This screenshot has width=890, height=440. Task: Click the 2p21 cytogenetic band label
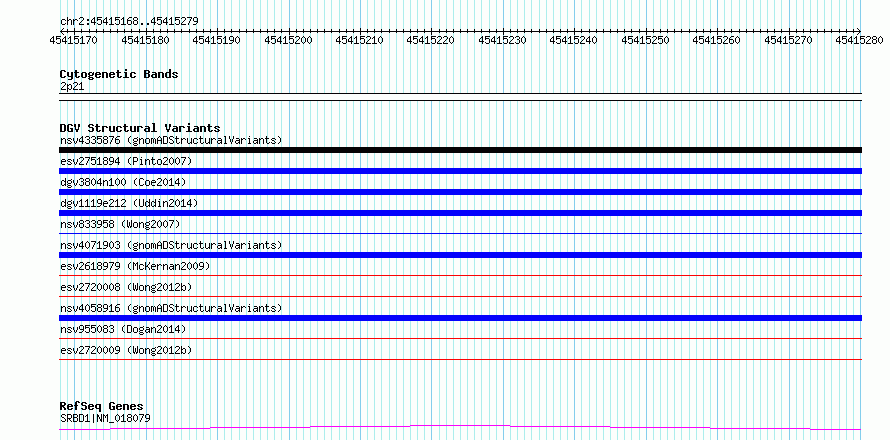tap(72, 87)
